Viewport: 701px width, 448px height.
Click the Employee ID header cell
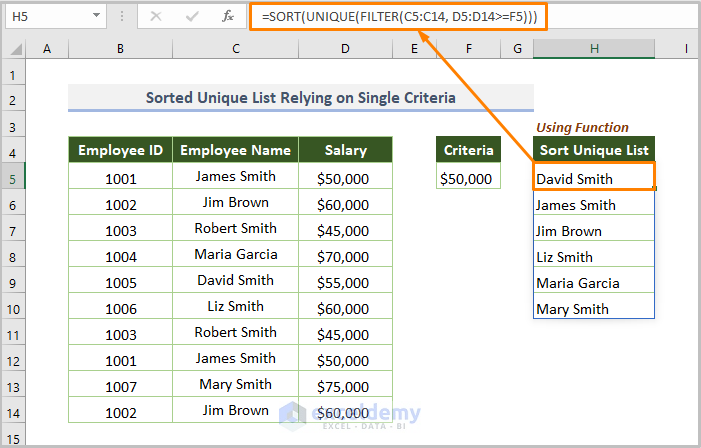click(x=120, y=150)
